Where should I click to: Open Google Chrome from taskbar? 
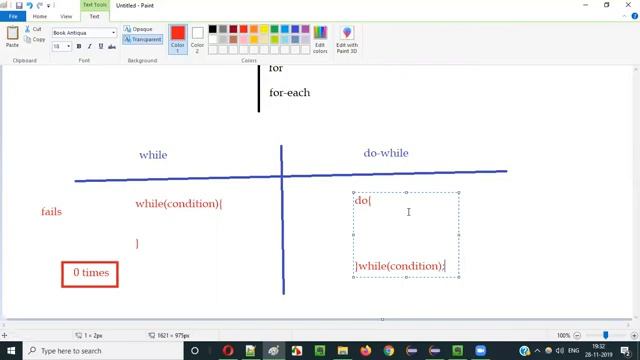point(389,351)
